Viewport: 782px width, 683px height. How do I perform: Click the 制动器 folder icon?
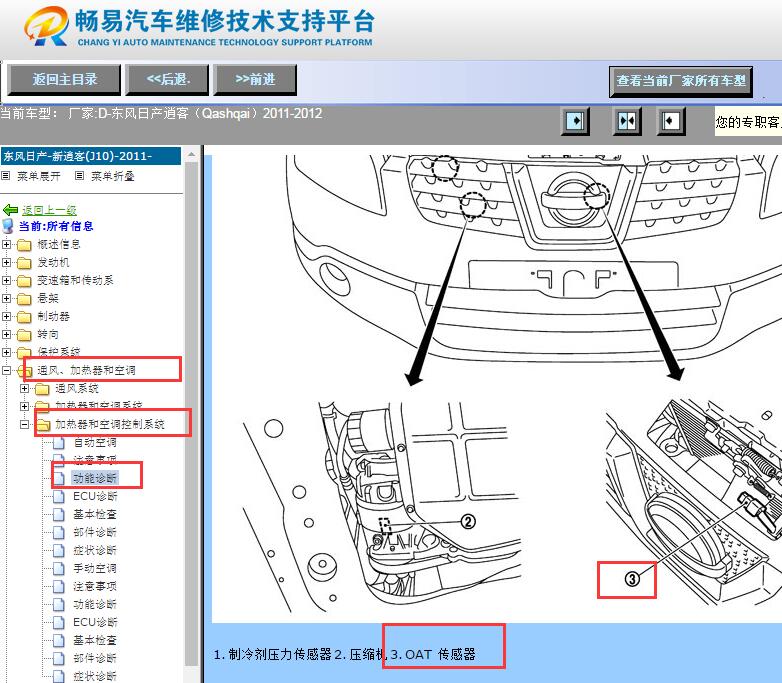click(24, 317)
